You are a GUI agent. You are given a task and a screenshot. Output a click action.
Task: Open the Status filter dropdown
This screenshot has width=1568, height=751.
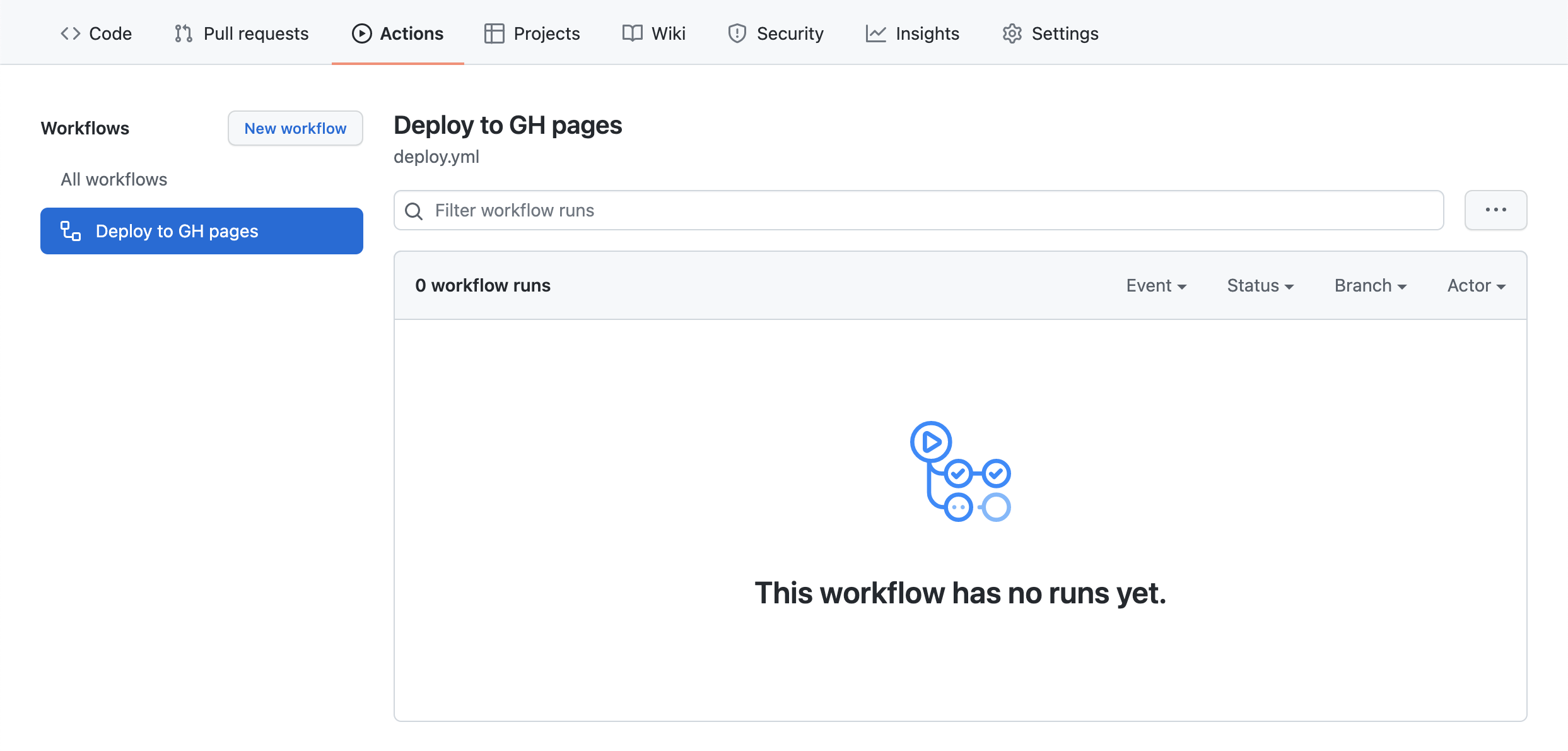pyautogui.click(x=1260, y=286)
